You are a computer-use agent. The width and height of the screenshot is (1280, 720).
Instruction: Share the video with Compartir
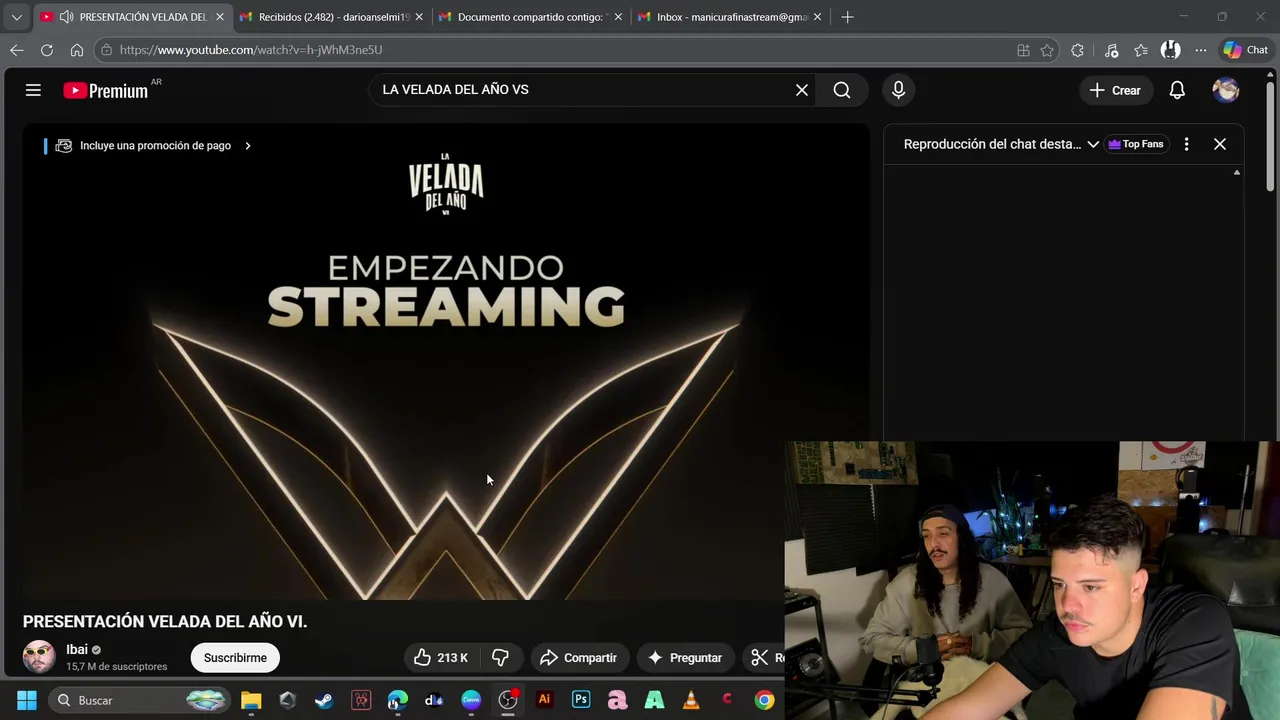578,657
